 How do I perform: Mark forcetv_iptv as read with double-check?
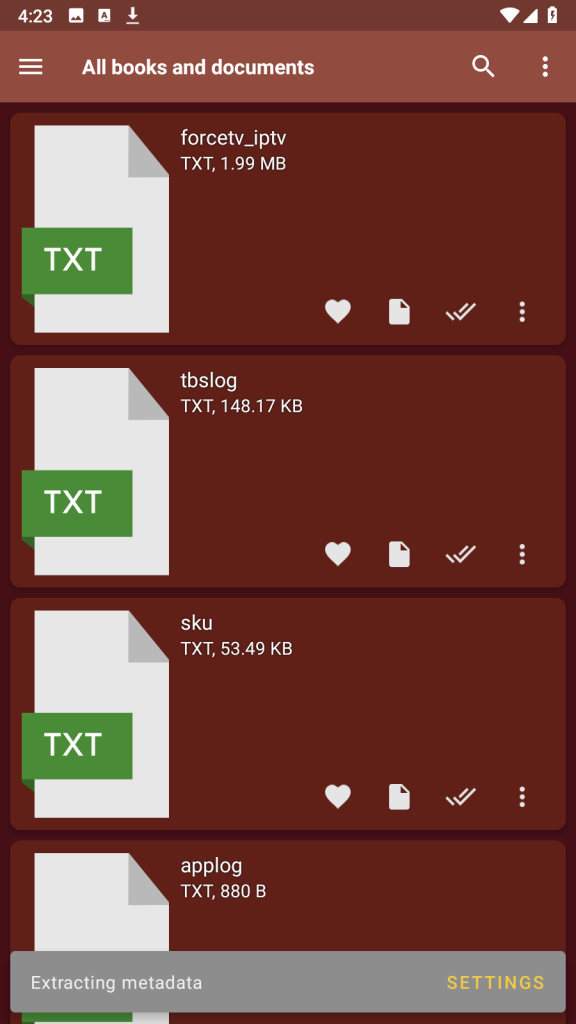(460, 312)
